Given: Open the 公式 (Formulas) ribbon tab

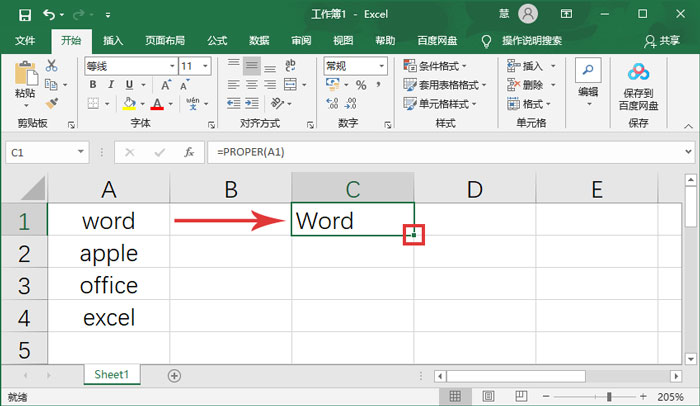Looking at the screenshot, I should coord(216,40).
